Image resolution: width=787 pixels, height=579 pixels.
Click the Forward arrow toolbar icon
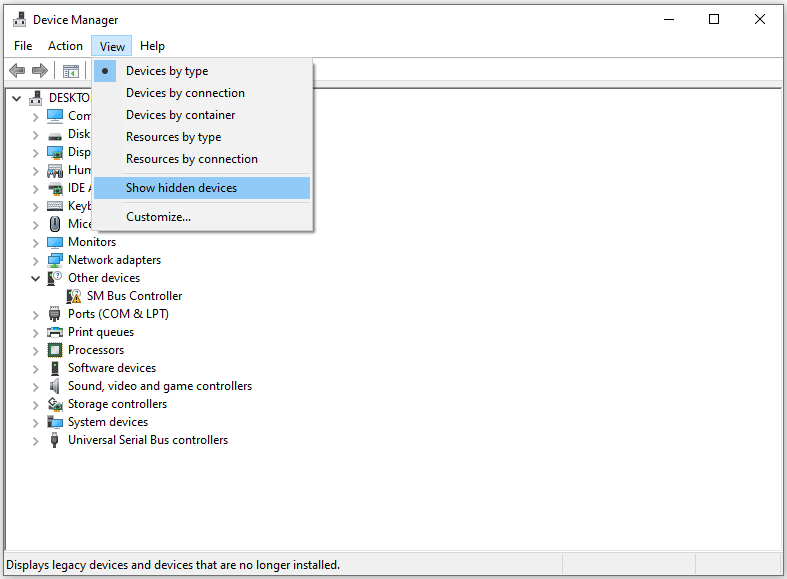(x=40, y=71)
